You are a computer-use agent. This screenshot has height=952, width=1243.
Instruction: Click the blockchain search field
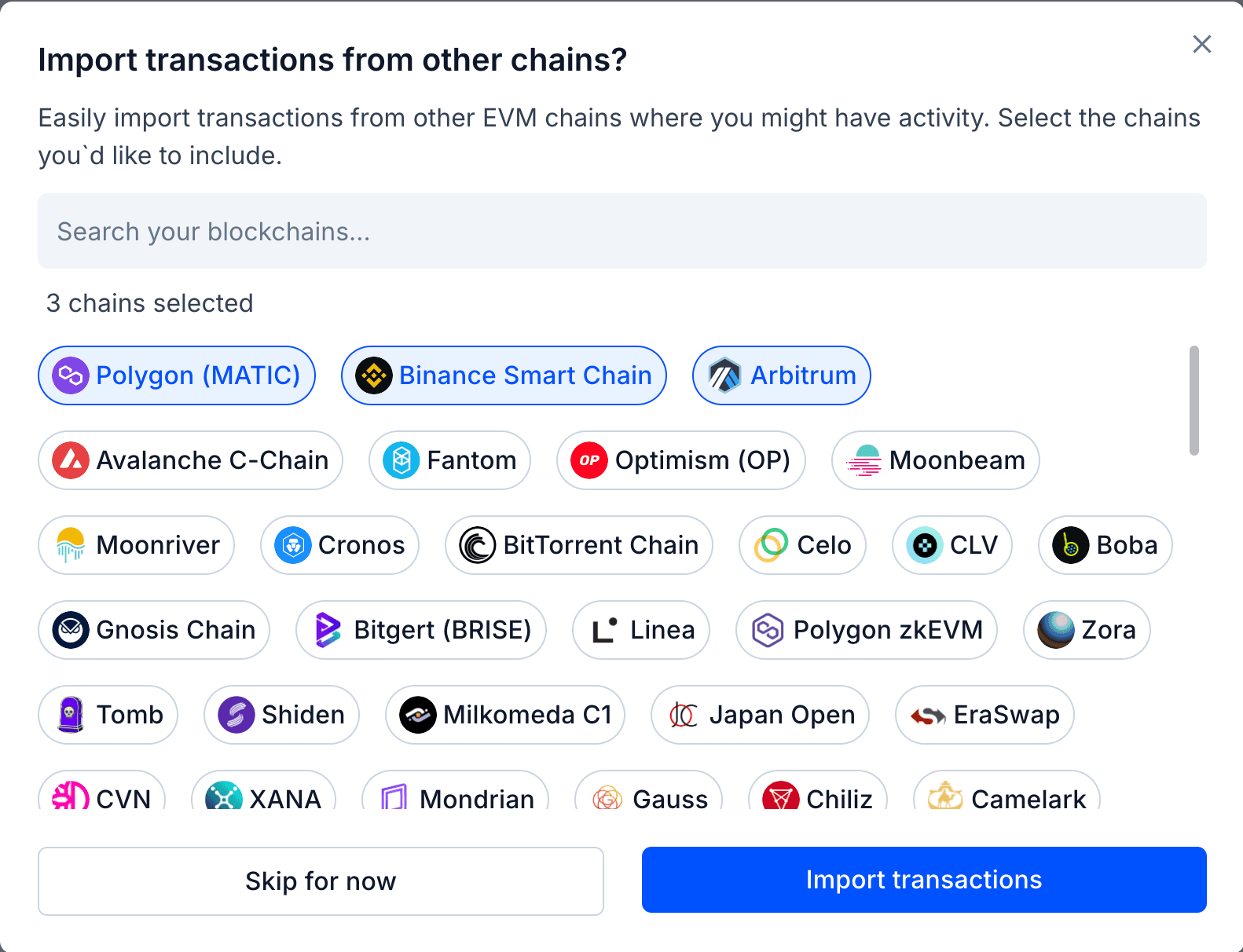(x=621, y=231)
